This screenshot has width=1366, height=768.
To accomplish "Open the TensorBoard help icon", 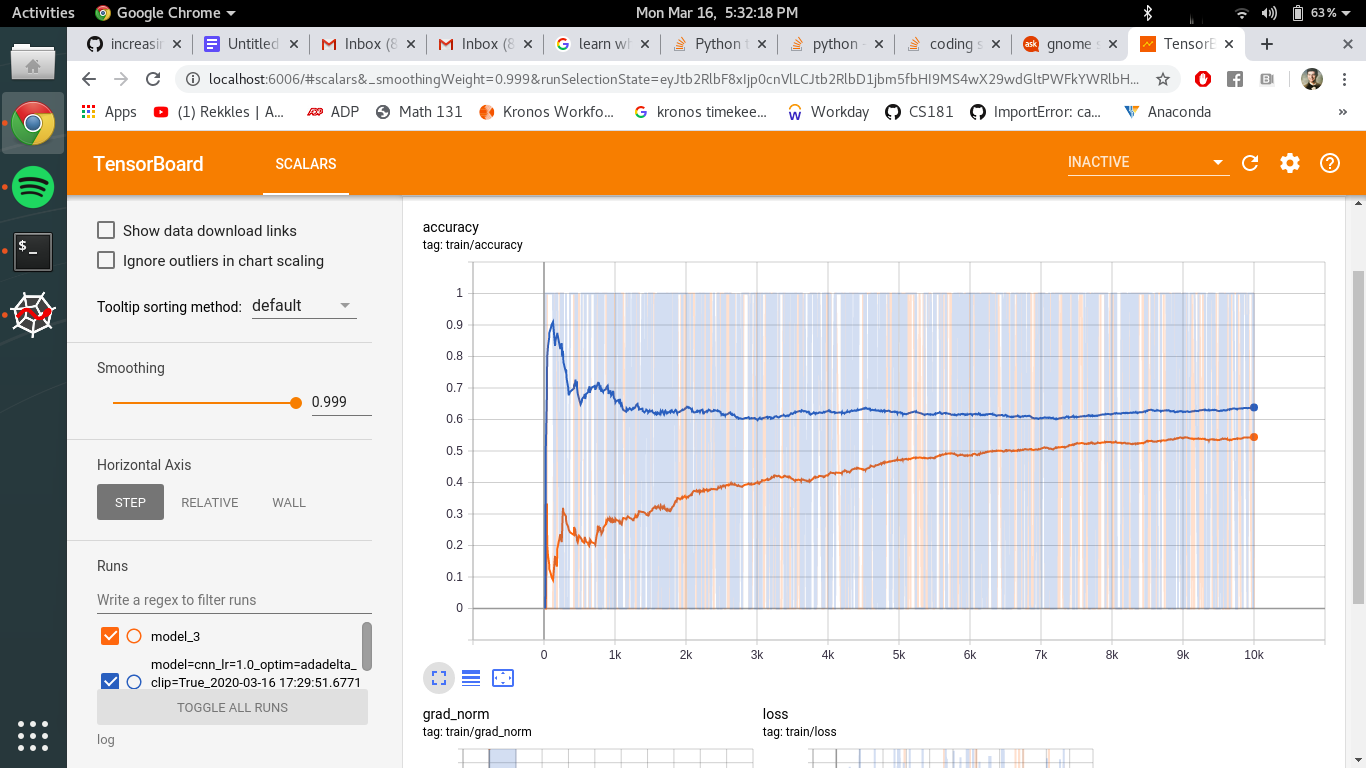I will 1330,163.
